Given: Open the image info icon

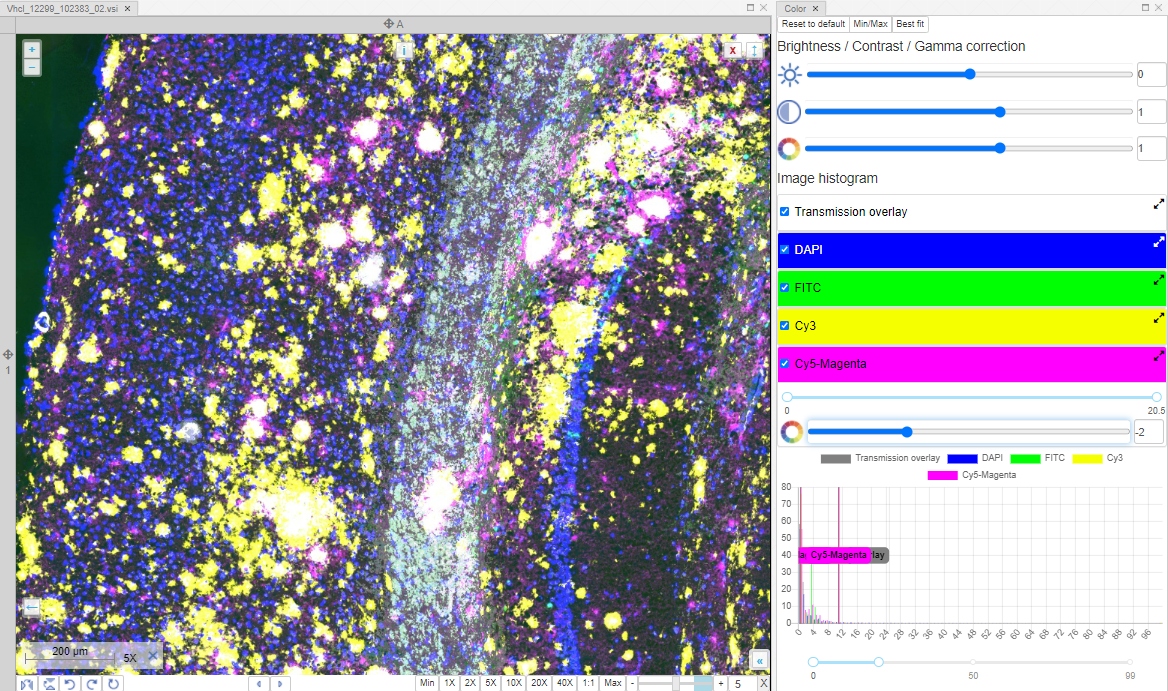Looking at the screenshot, I should (x=405, y=50).
